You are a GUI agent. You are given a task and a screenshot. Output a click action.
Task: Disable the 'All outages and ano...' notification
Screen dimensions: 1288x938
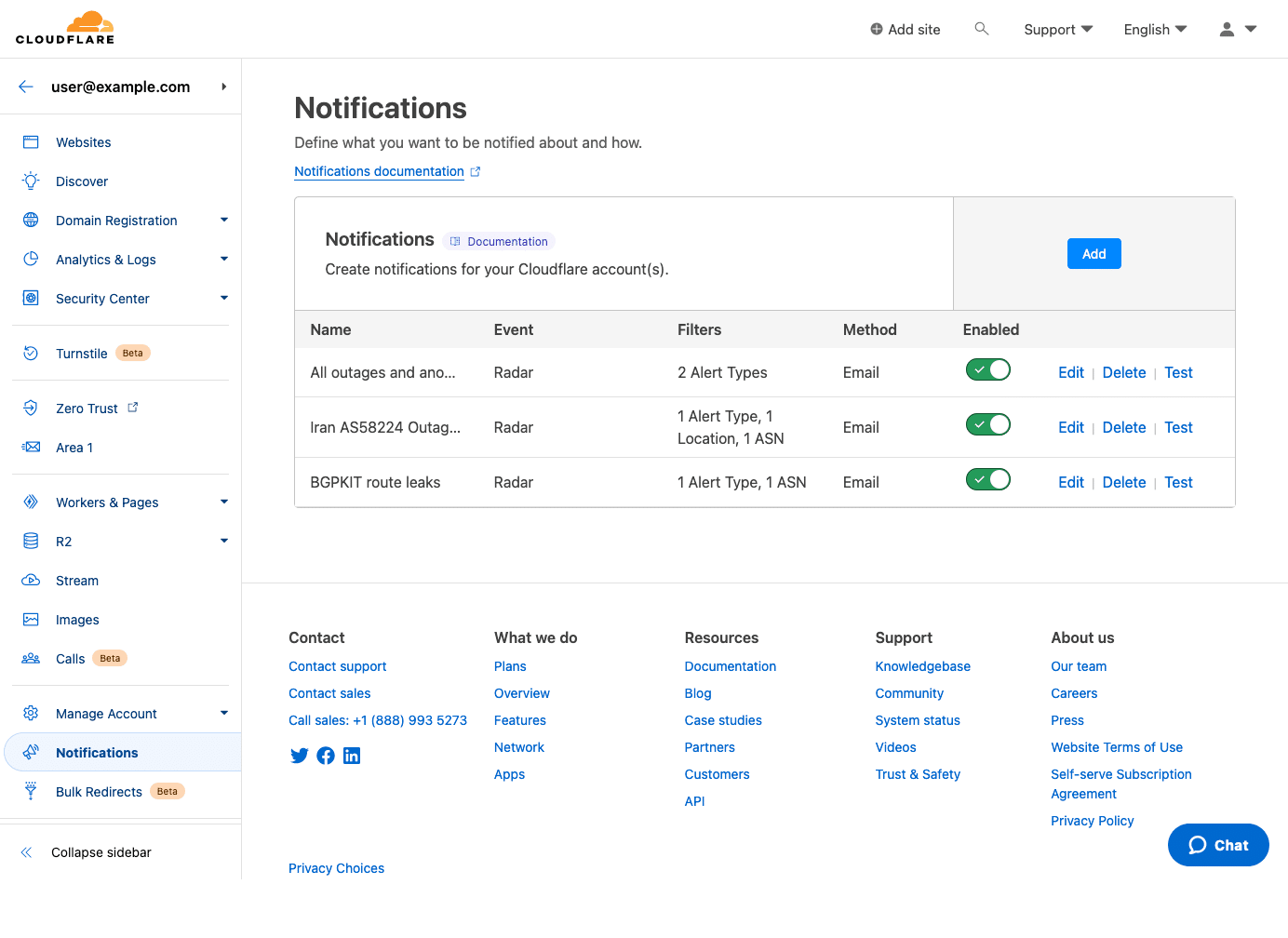coord(987,369)
